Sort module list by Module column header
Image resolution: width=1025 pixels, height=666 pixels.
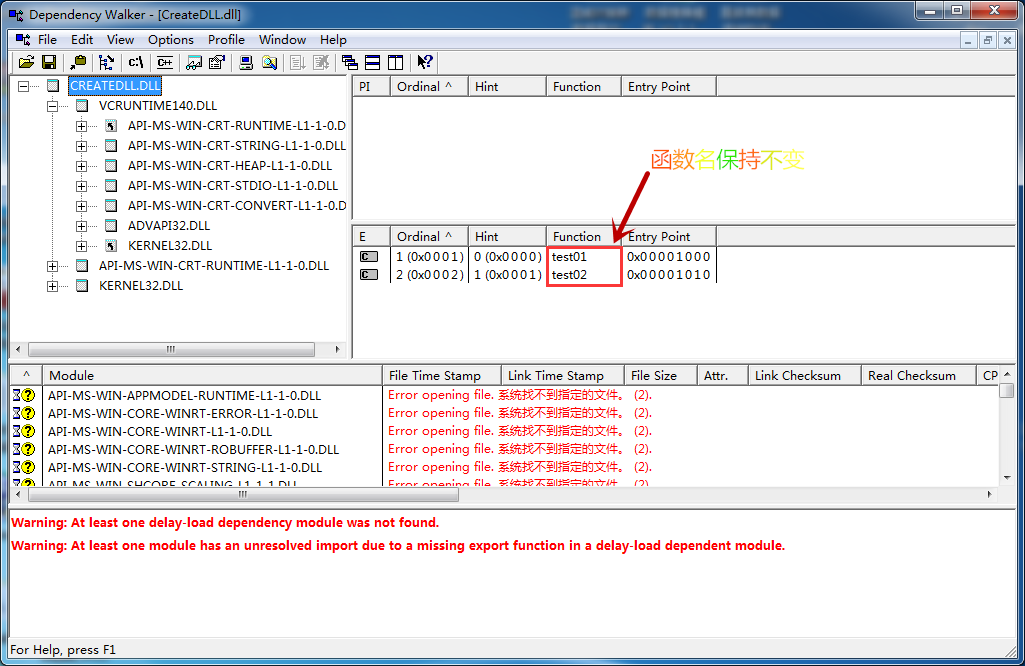[x=212, y=375]
